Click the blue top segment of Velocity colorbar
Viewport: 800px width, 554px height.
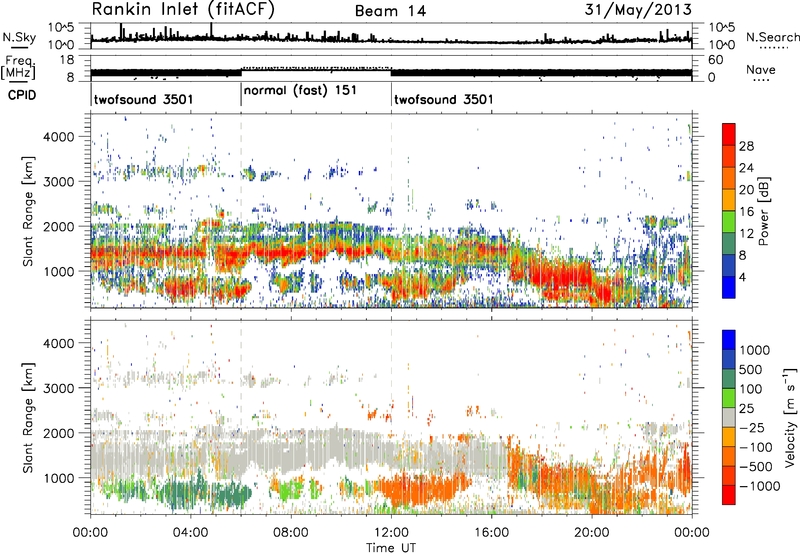tap(729, 340)
